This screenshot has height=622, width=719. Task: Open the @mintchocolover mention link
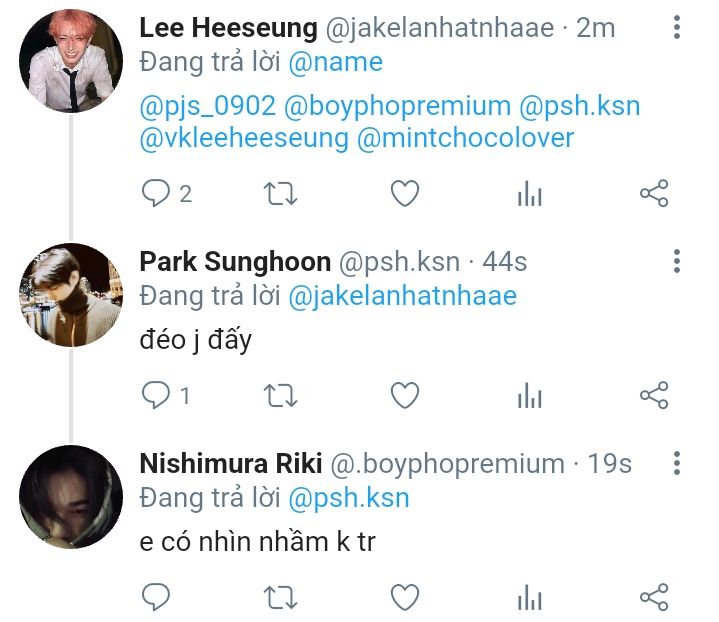[x=466, y=138]
